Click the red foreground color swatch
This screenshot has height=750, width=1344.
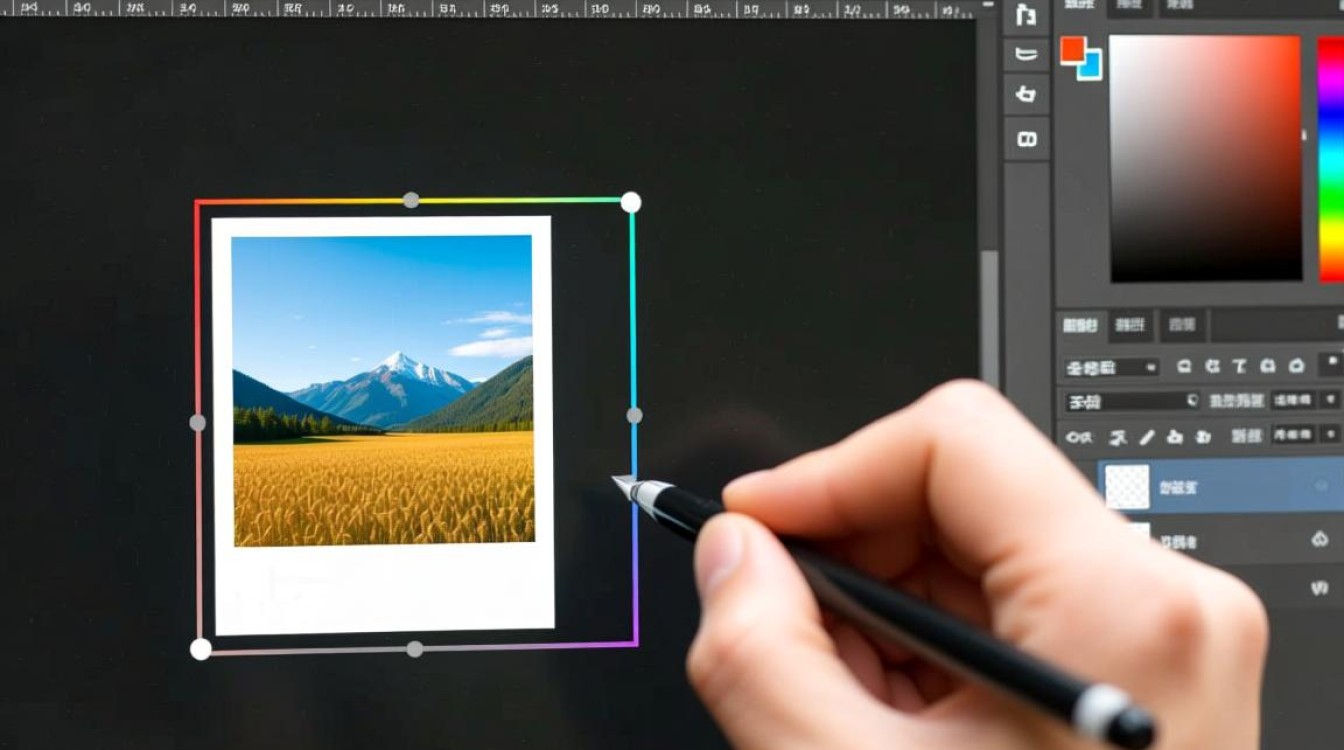pos(1073,49)
